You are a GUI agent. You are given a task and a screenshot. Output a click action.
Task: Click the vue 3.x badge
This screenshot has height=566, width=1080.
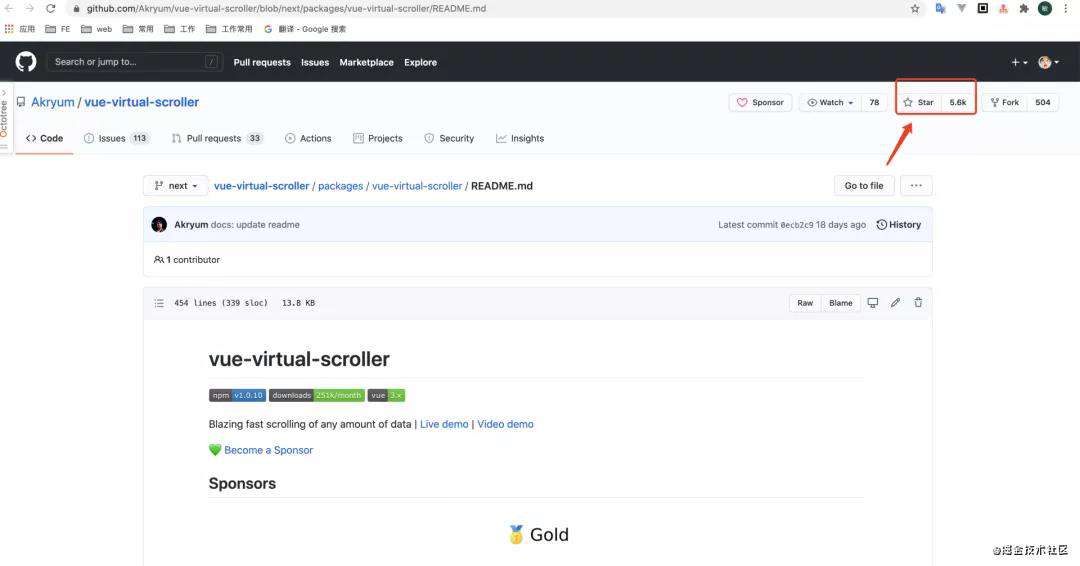click(x=386, y=395)
